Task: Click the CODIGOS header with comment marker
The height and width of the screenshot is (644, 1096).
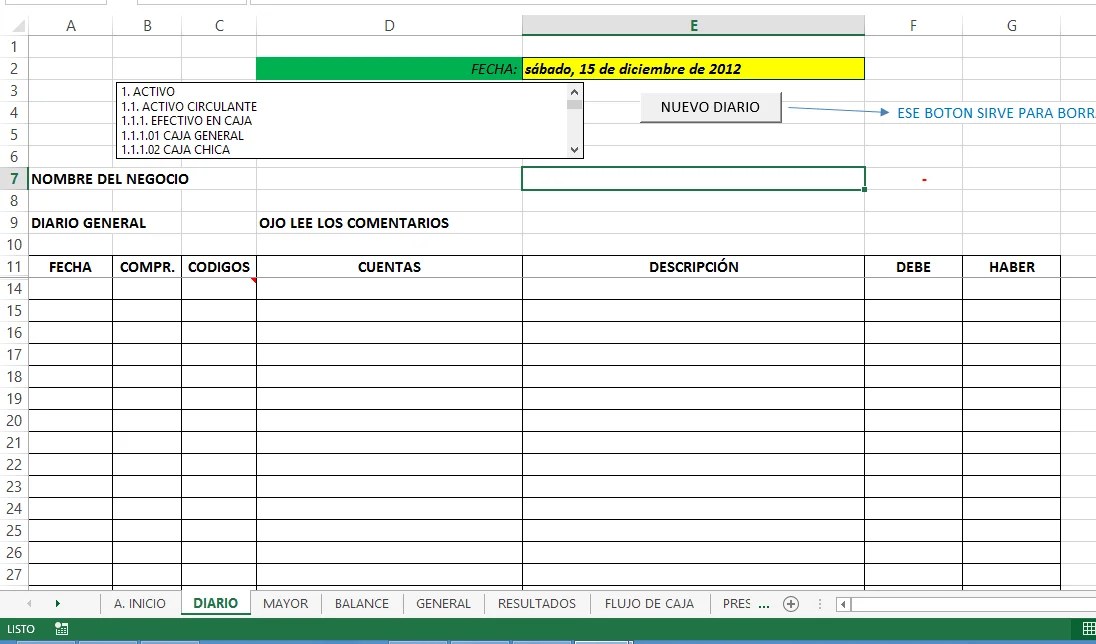Action: click(x=219, y=267)
